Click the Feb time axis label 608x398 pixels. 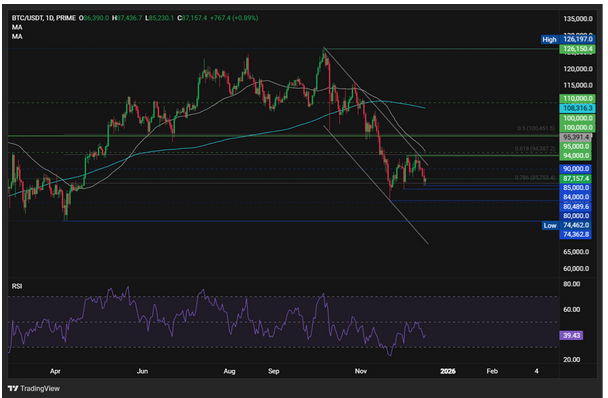click(492, 371)
